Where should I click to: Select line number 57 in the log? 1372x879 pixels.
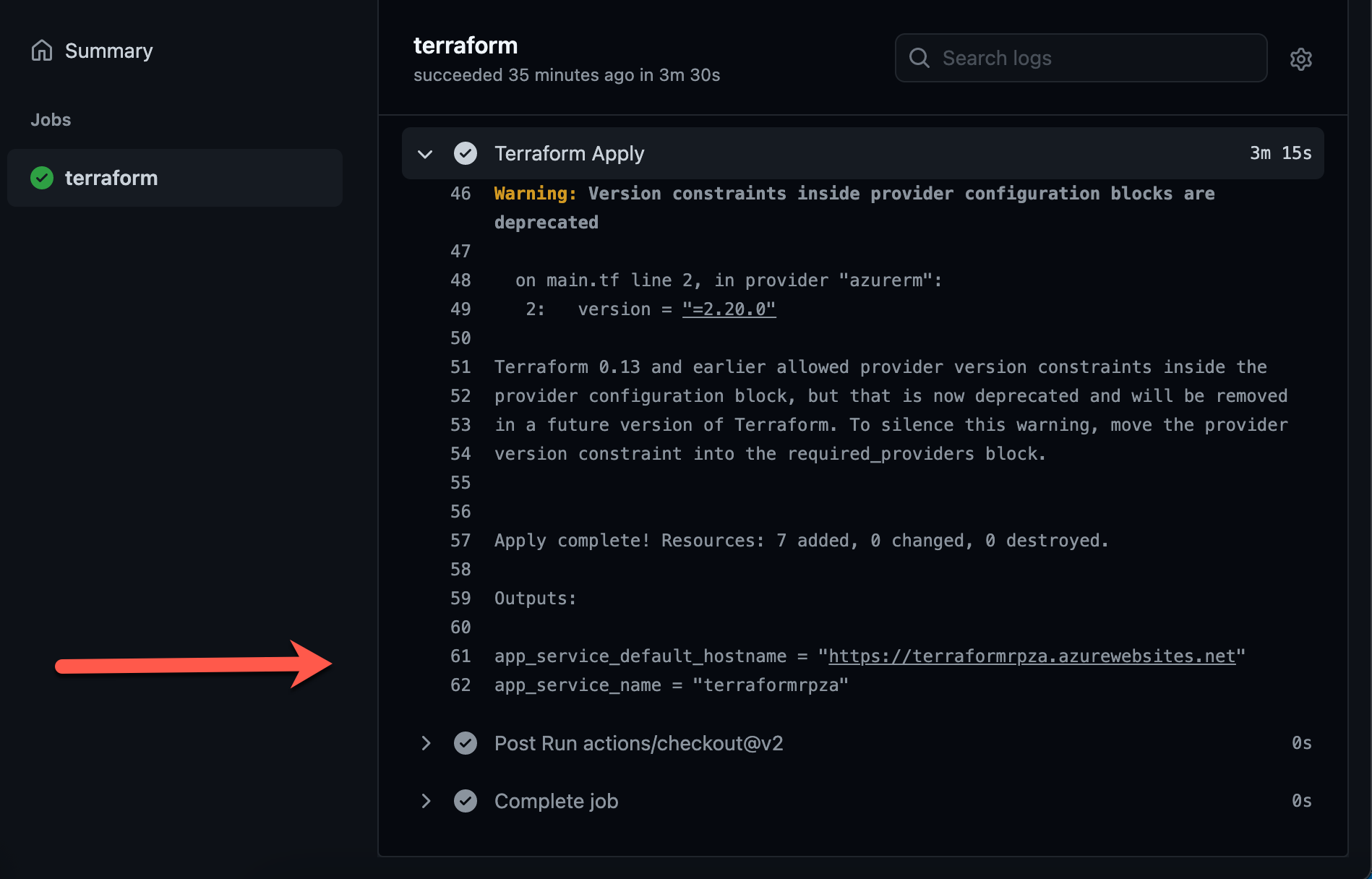(460, 540)
